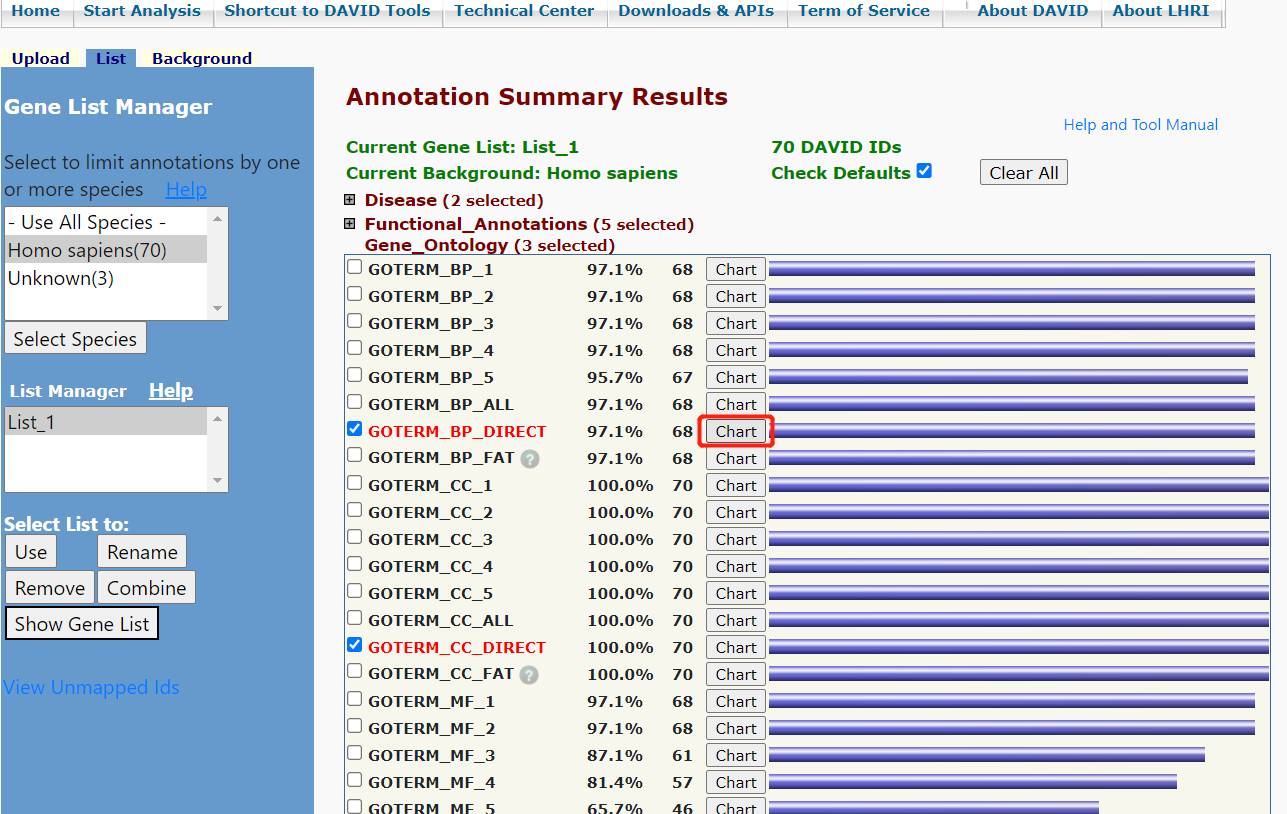1287x814 pixels.
Task: Switch to the Background tab
Action: (x=202, y=58)
